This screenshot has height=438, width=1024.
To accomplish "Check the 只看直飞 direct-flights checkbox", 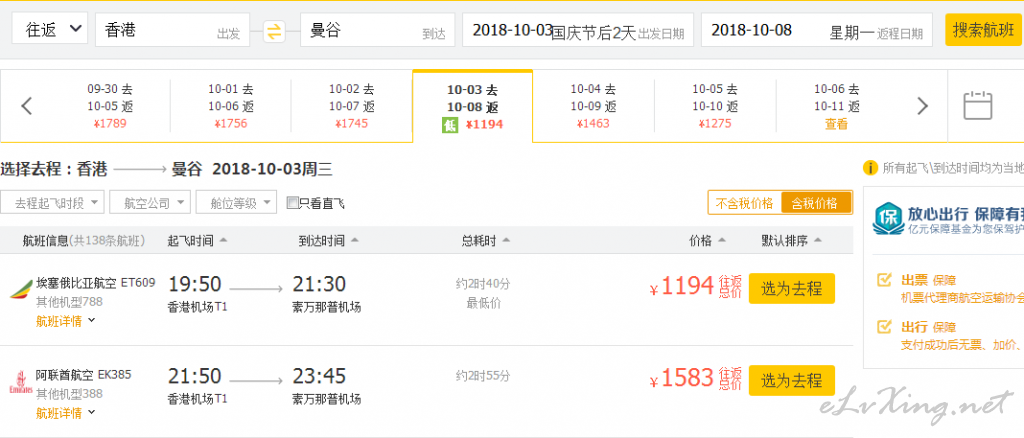I will pos(293,203).
